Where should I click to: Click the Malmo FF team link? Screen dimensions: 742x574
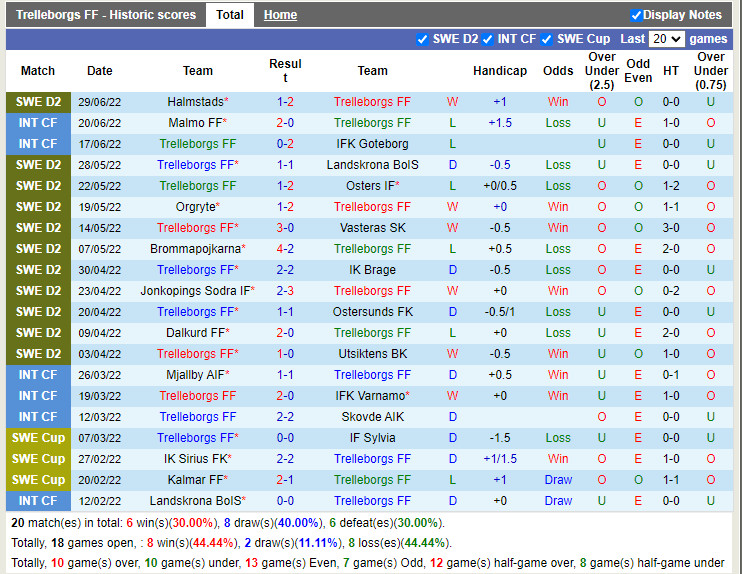(x=194, y=123)
